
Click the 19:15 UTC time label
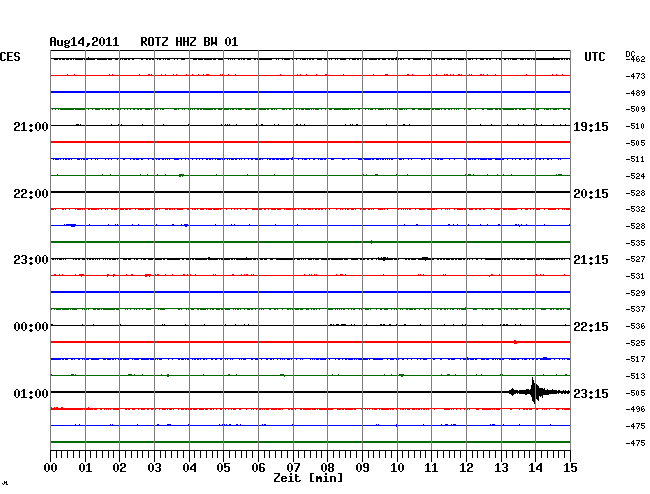click(591, 127)
